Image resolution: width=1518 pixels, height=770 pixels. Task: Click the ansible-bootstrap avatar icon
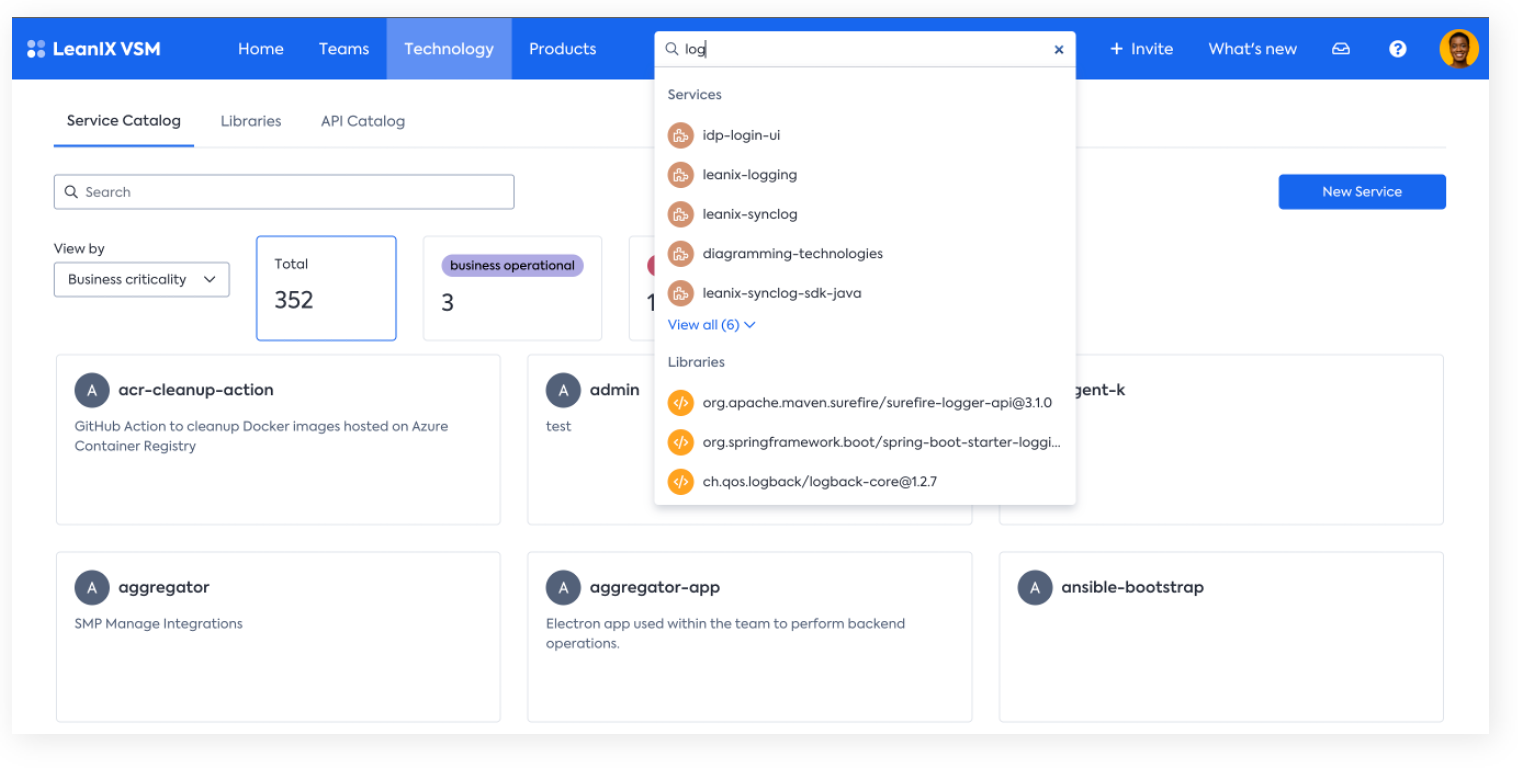point(1035,587)
